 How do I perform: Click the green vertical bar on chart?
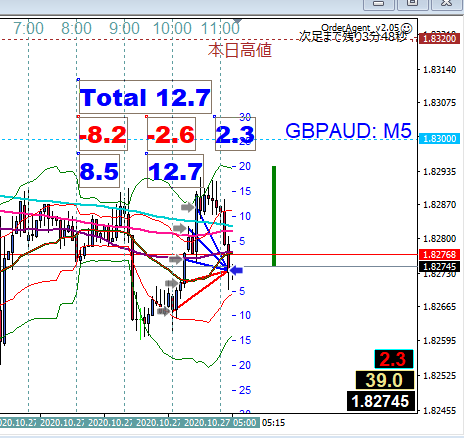(x=274, y=216)
